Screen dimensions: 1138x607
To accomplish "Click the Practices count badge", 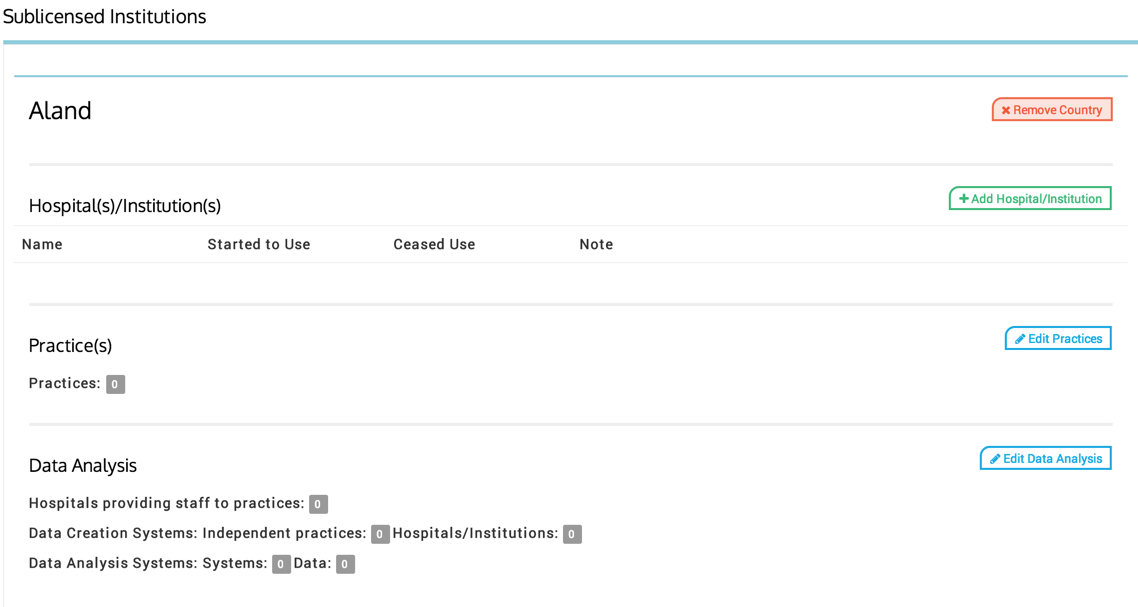I will 116,384.
